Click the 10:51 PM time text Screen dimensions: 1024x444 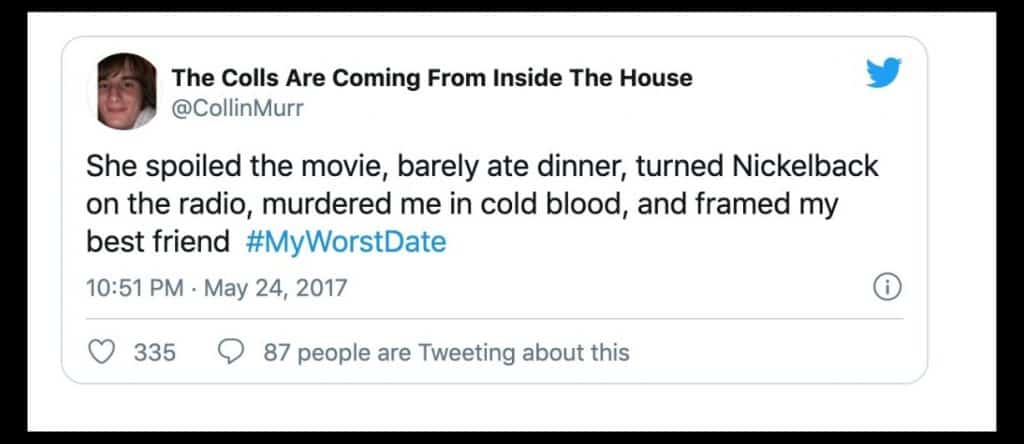[x=135, y=289]
